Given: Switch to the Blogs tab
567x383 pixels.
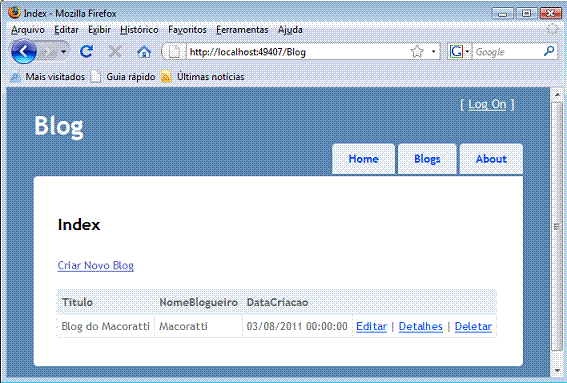Looking at the screenshot, I should pyautogui.click(x=427, y=159).
